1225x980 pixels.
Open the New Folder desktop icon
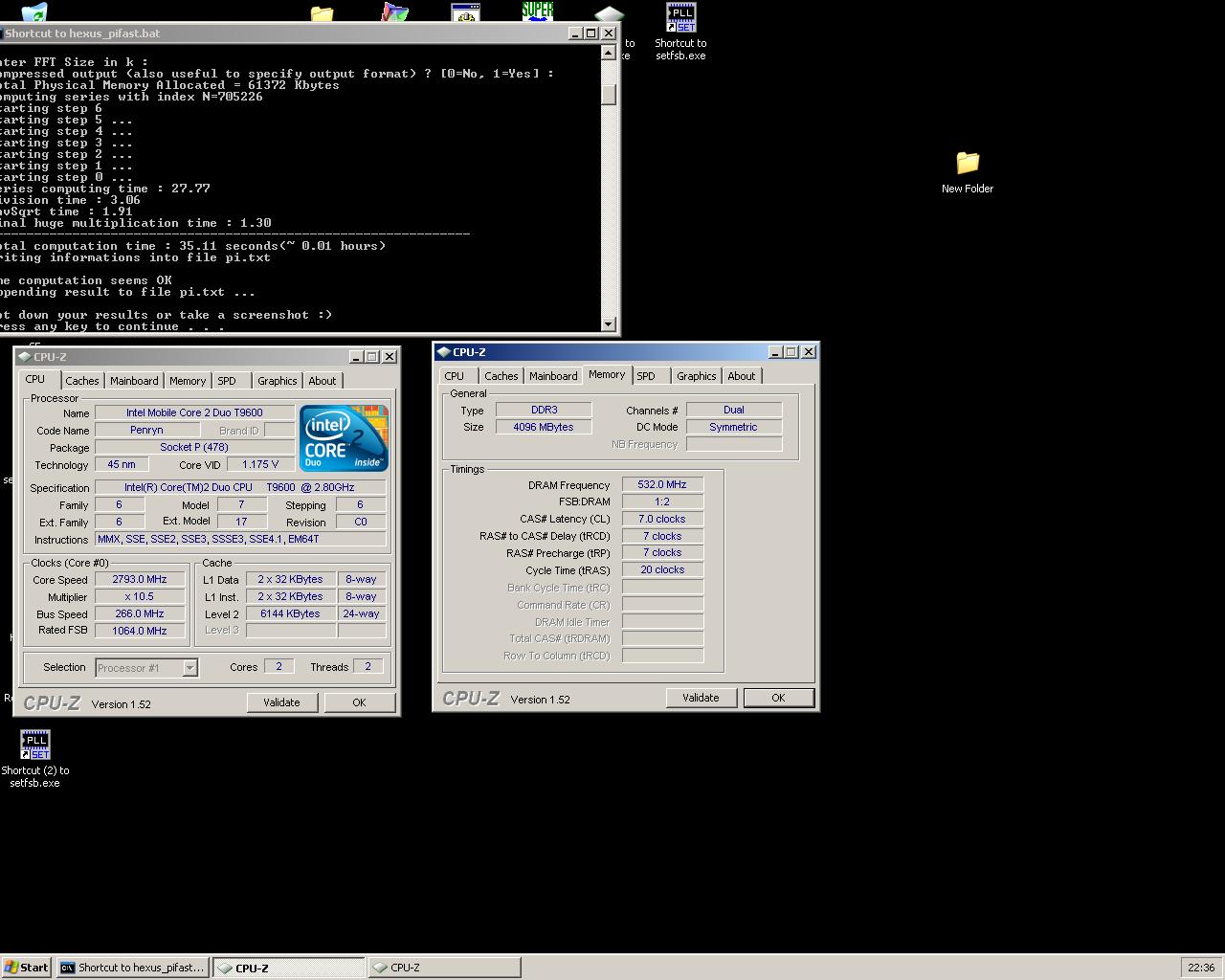click(x=968, y=172)
